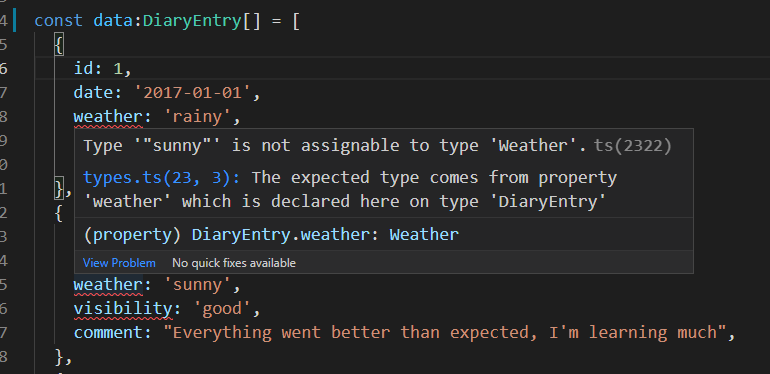The image size is (770, 374).
Task: Click the comment property name
Action: (x=108, y=333)
